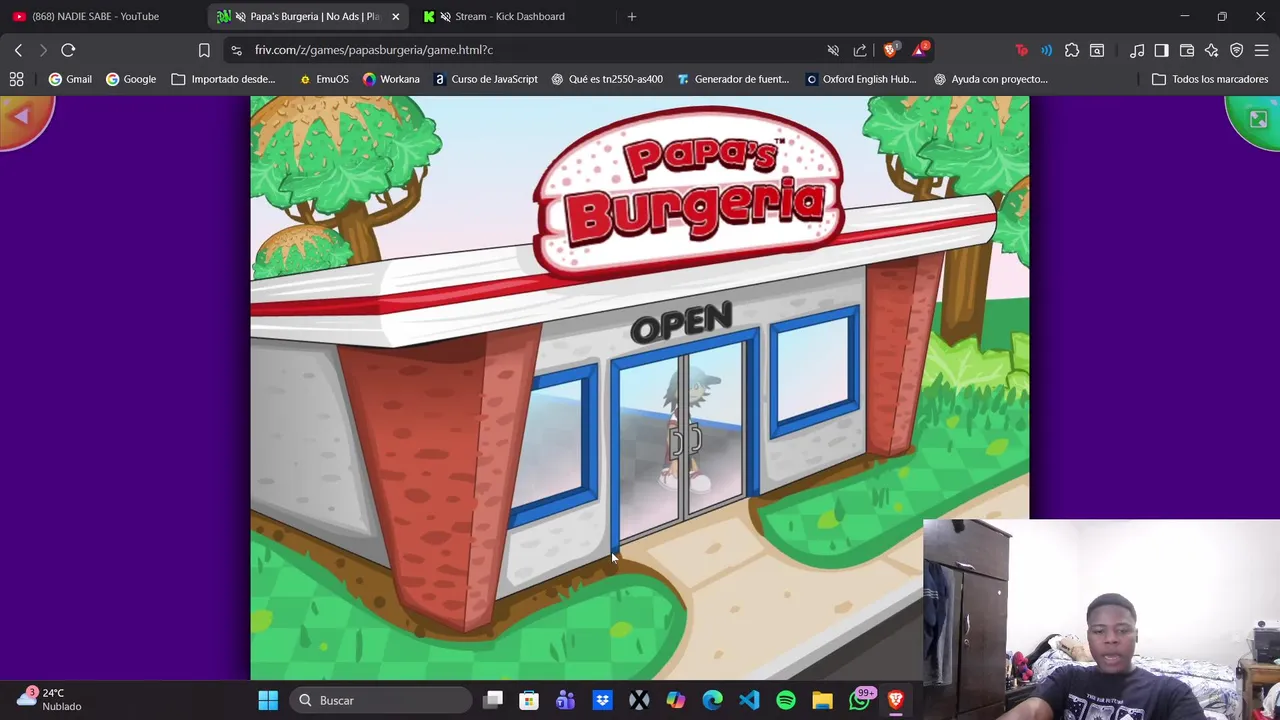Reload the Papa's Burgeria page
Screen dimensions: 1280x720
68,50
